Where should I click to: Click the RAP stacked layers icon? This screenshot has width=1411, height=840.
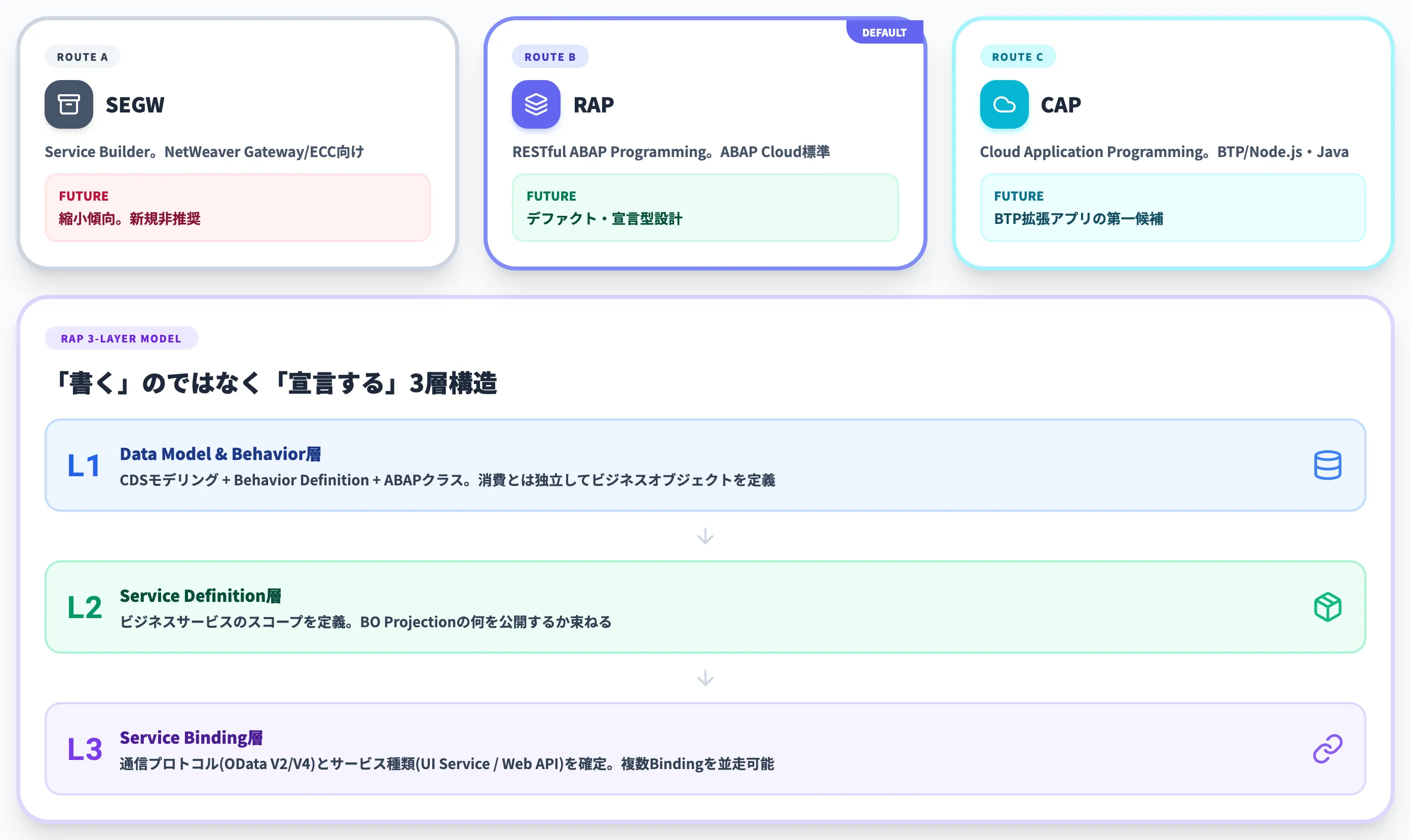pyautogui.click(x=536, y=104)
